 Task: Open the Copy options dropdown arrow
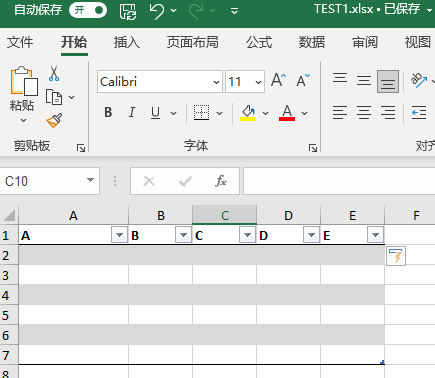point(71,97)
